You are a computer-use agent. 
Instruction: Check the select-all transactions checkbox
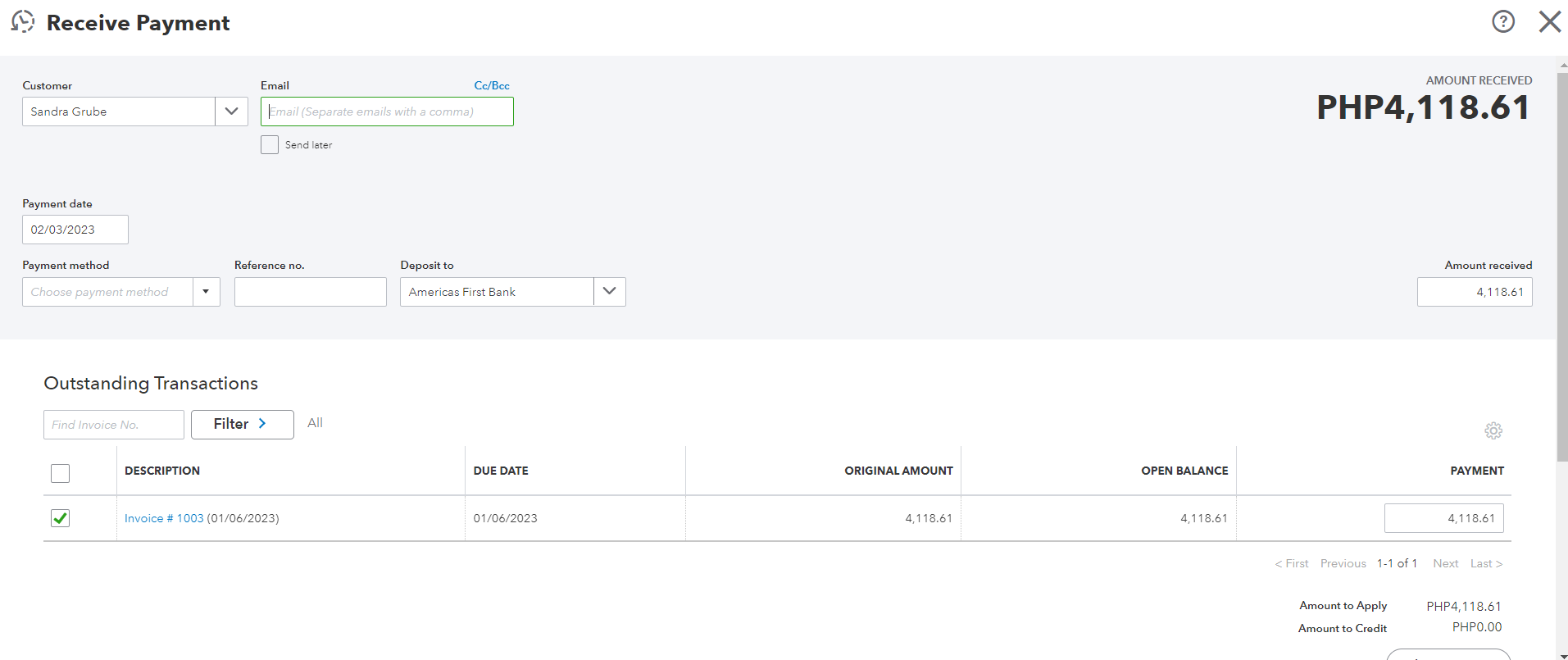point(61,473)
